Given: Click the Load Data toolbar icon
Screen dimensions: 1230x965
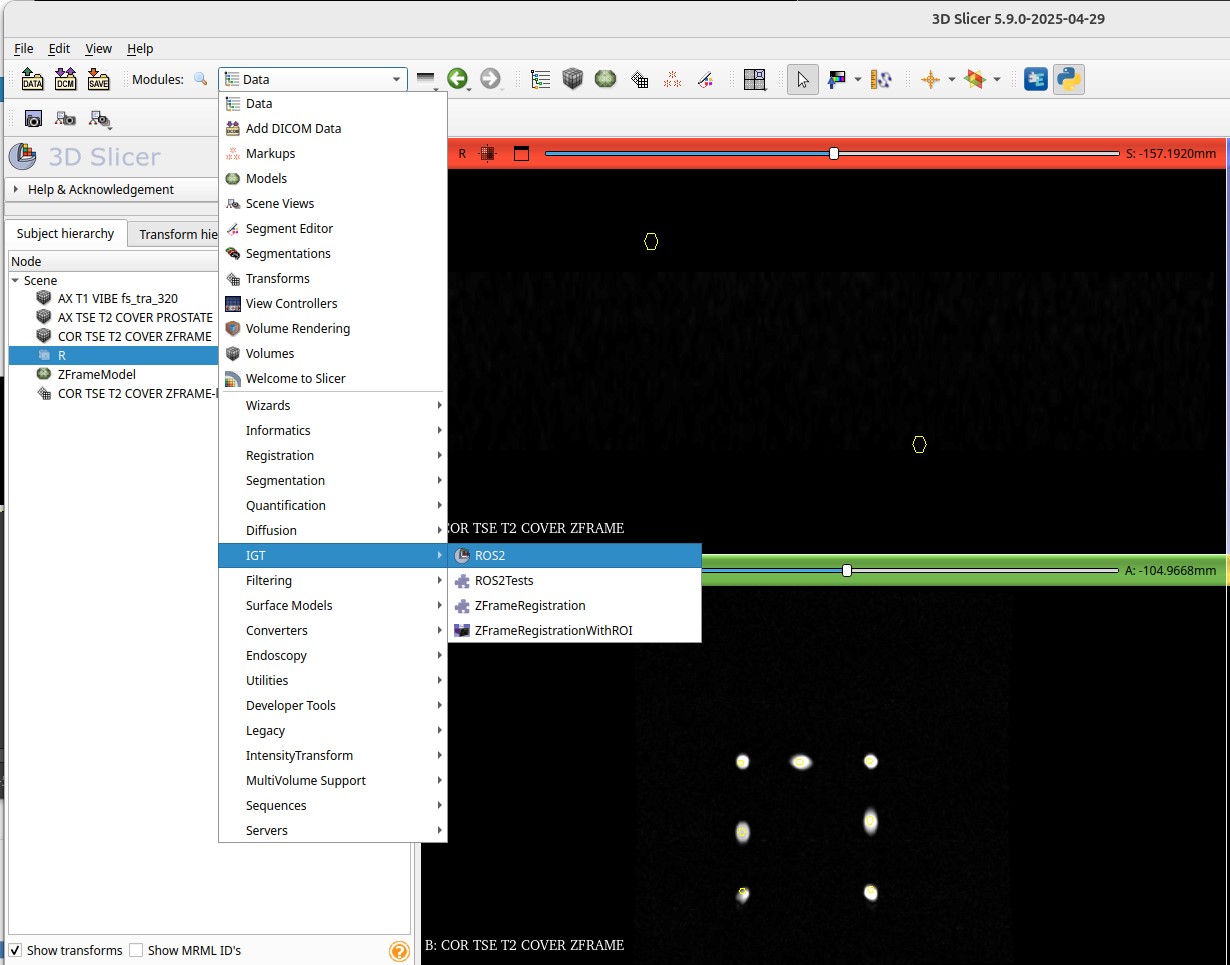Looking at the screenshot, I should tap(33, 79).
